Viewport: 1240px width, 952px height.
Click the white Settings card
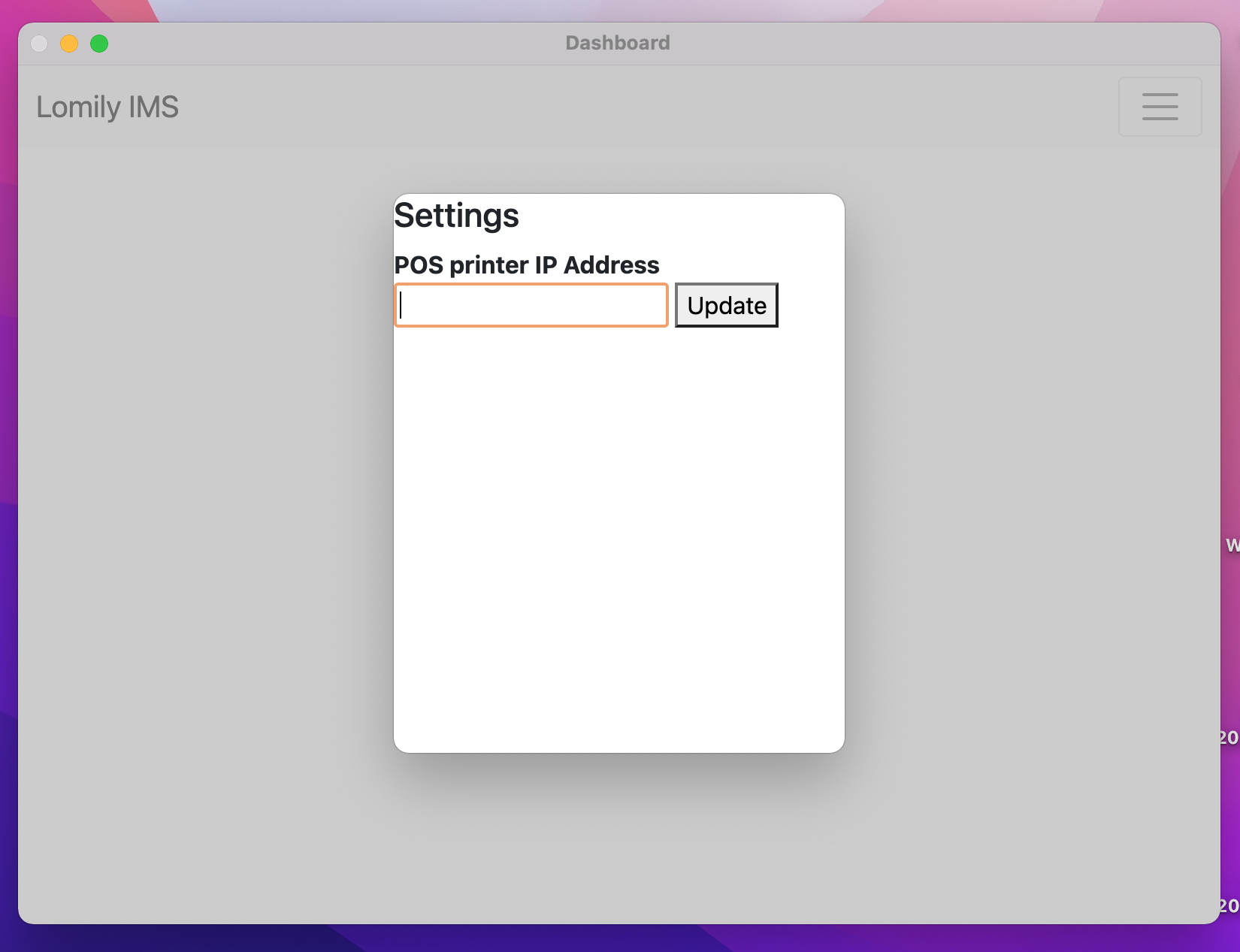pyautogui.click(x=618, y=564)
